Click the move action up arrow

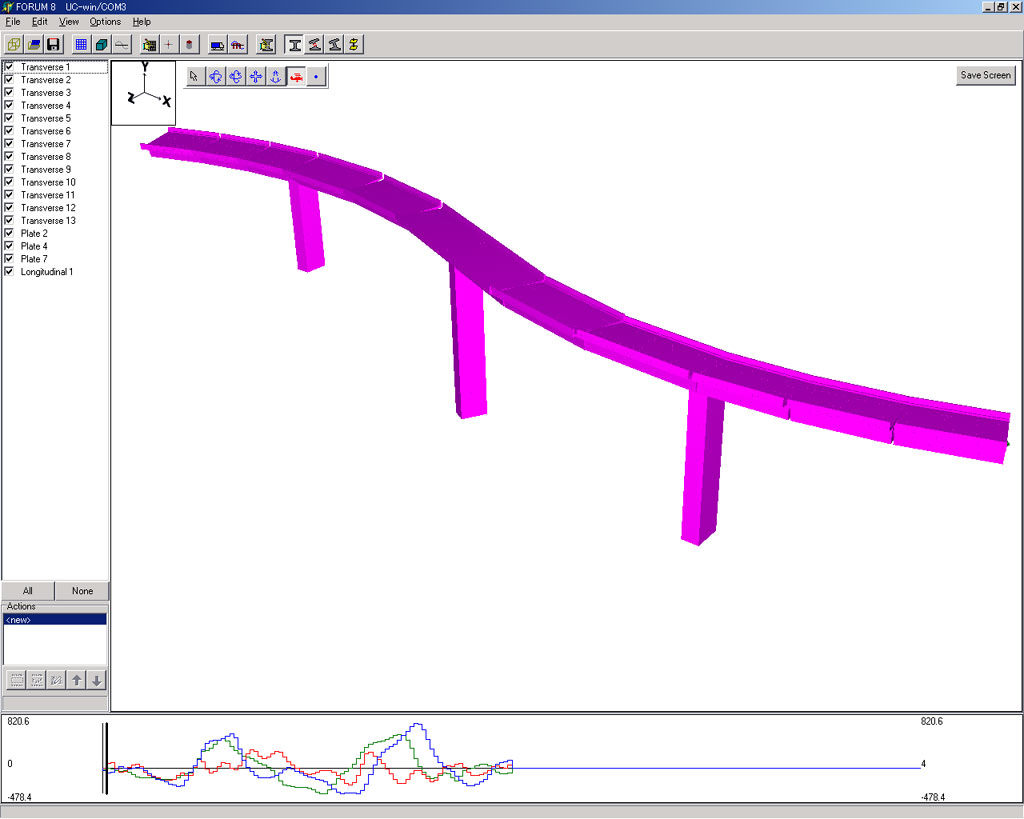77,680
